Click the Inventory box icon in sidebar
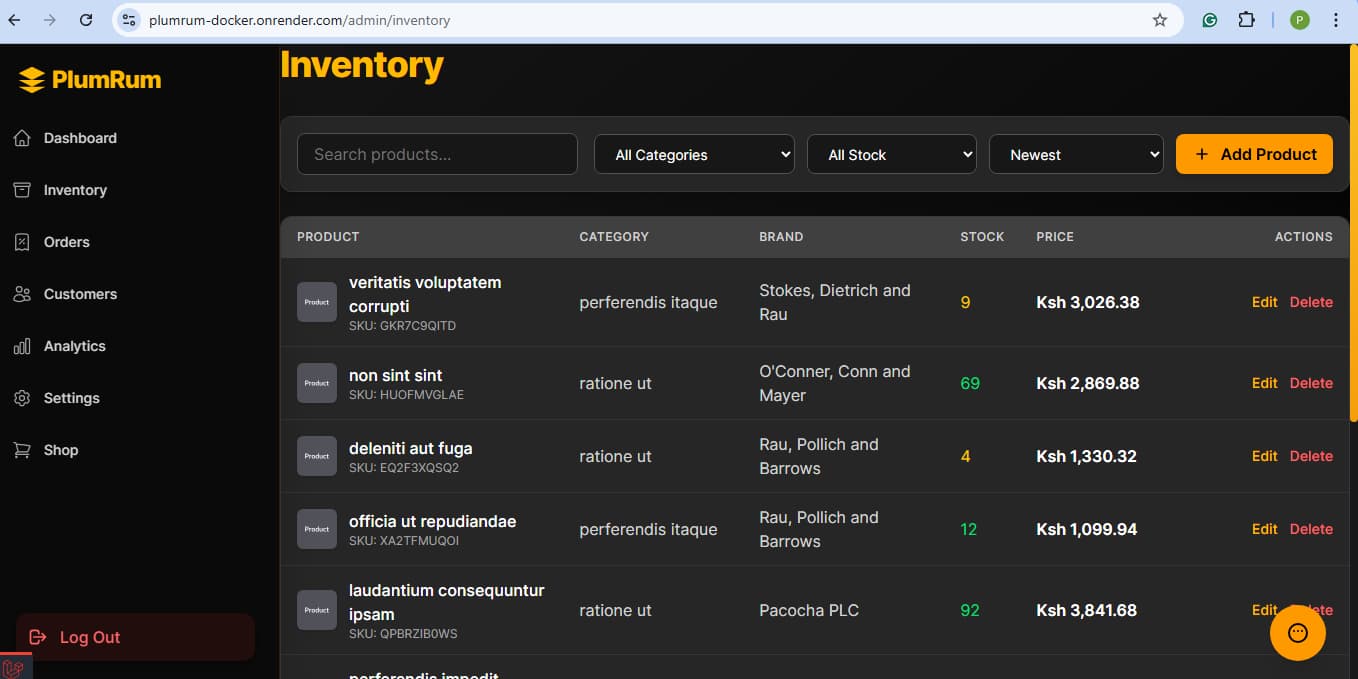This screenshot has width=1358, height=679. pos(22,190)
